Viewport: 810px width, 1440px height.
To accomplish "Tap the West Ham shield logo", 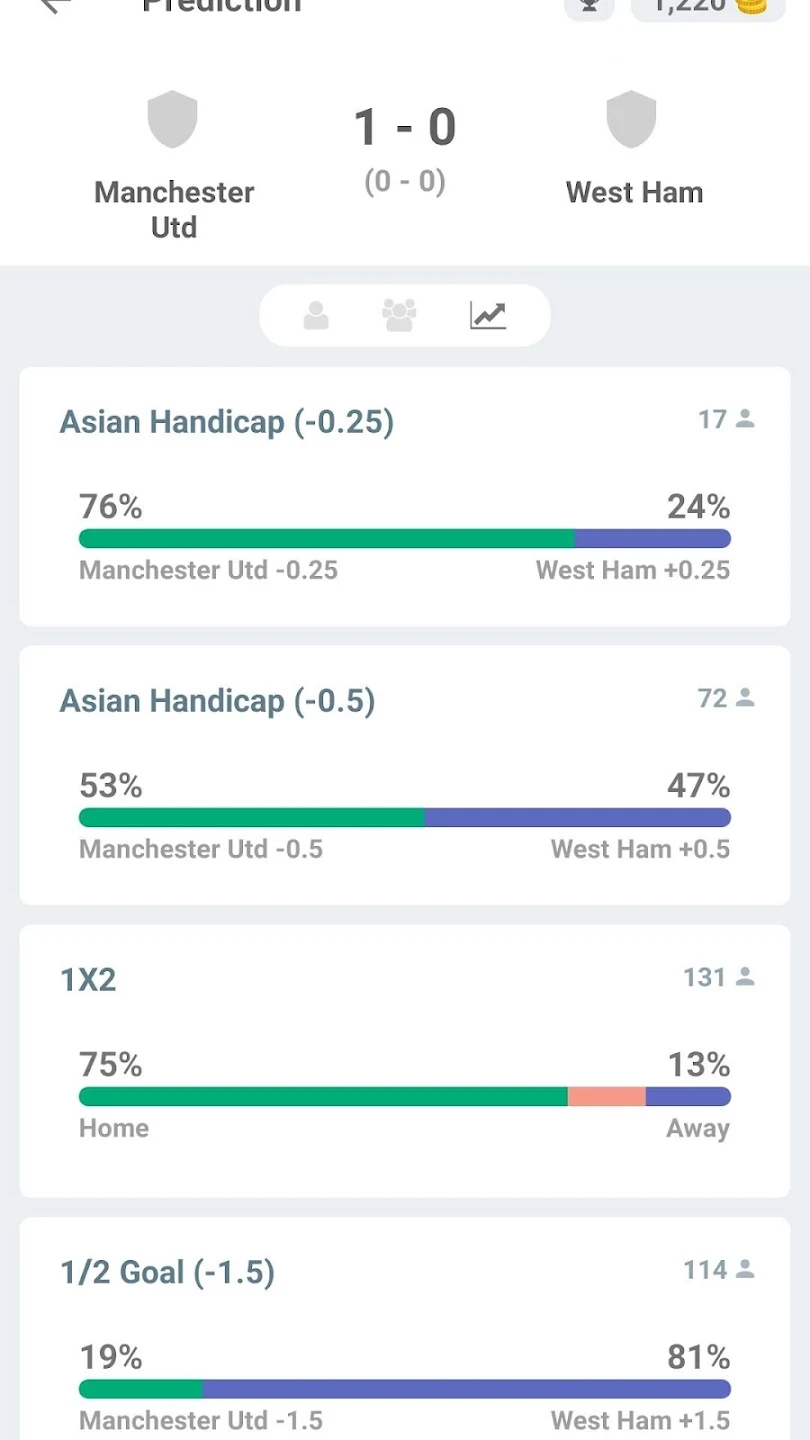I will tap(632, 120).
